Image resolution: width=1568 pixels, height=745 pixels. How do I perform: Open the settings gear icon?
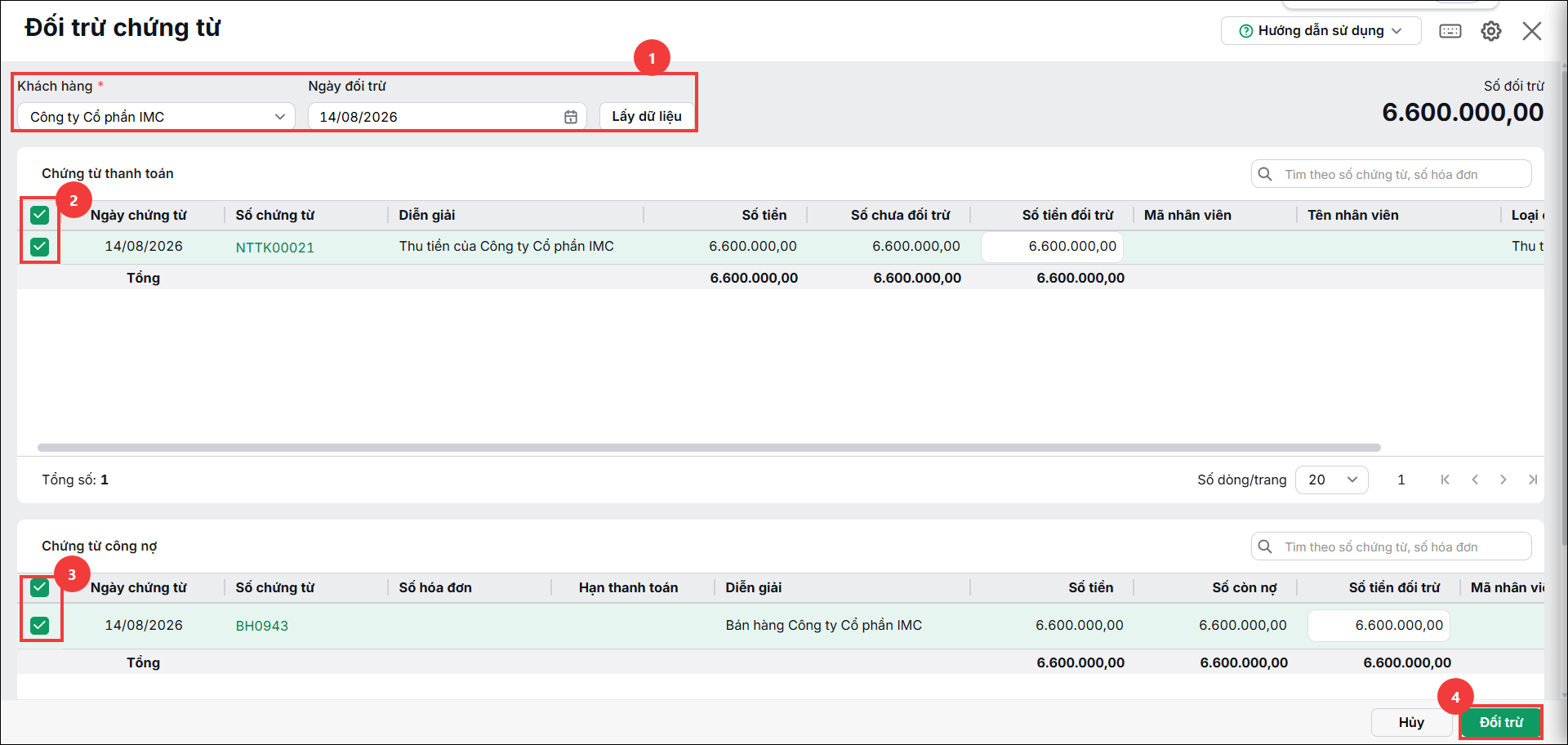(1491, 31)
